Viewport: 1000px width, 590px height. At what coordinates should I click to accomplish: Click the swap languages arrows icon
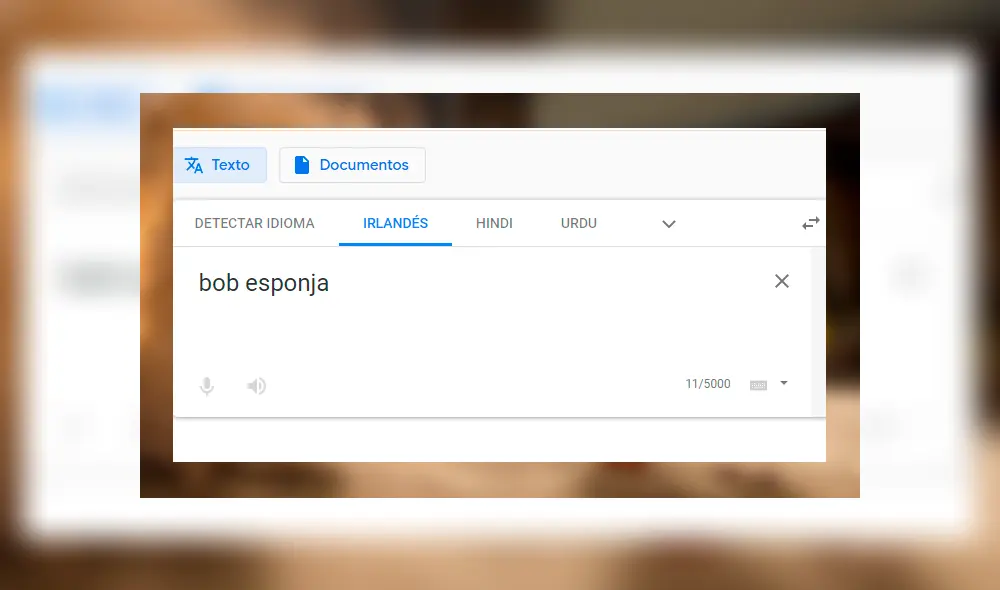(810, 223)
